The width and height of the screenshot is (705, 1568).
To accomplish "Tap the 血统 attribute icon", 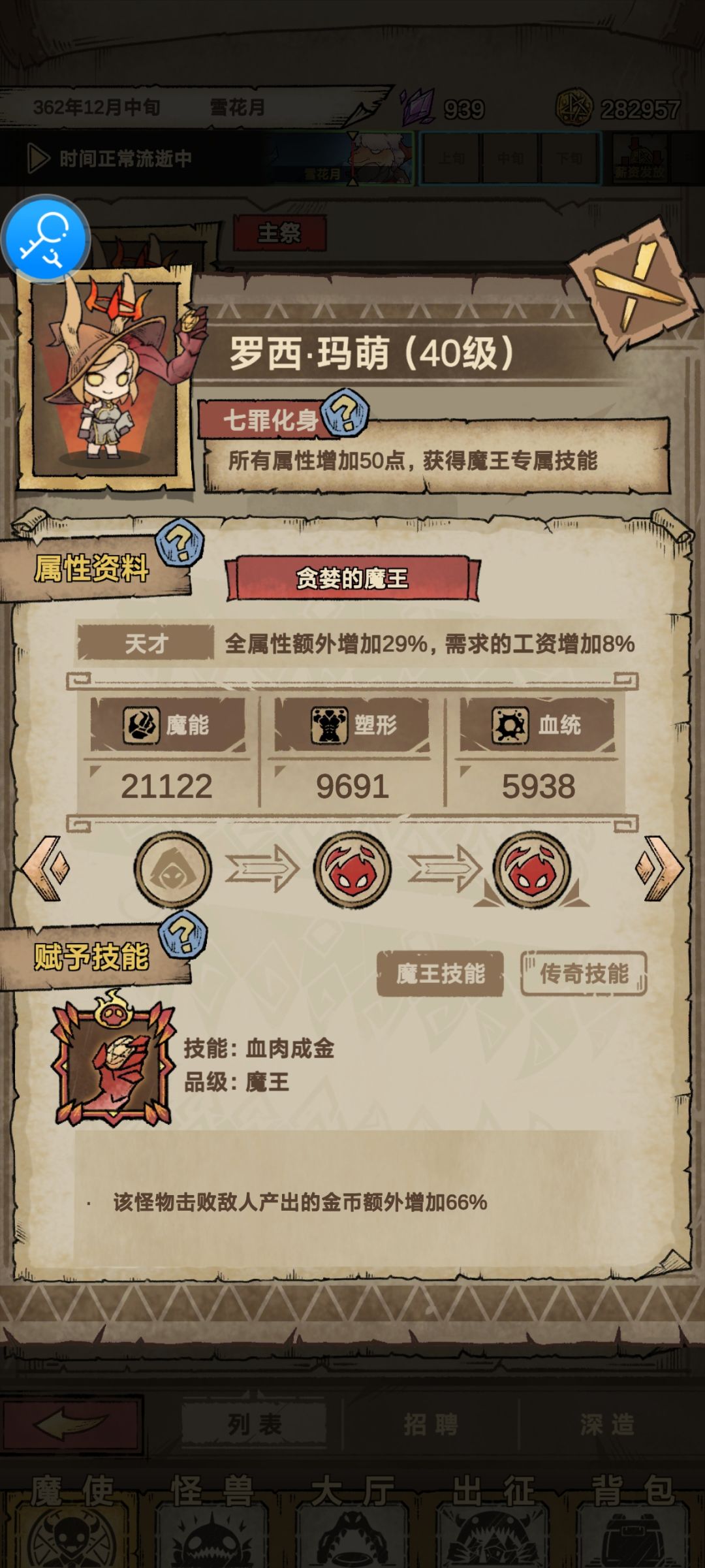I will 510,725.
